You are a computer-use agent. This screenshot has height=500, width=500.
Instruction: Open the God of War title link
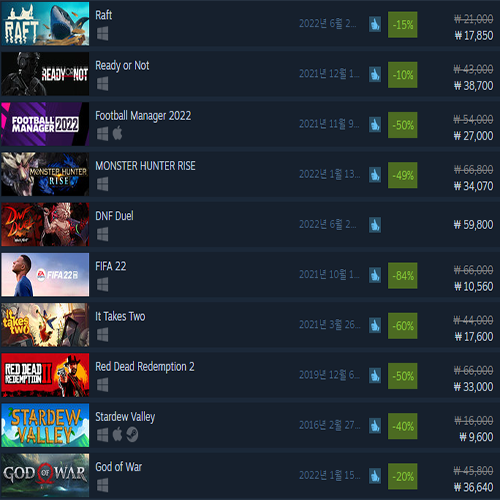[119, 467]
